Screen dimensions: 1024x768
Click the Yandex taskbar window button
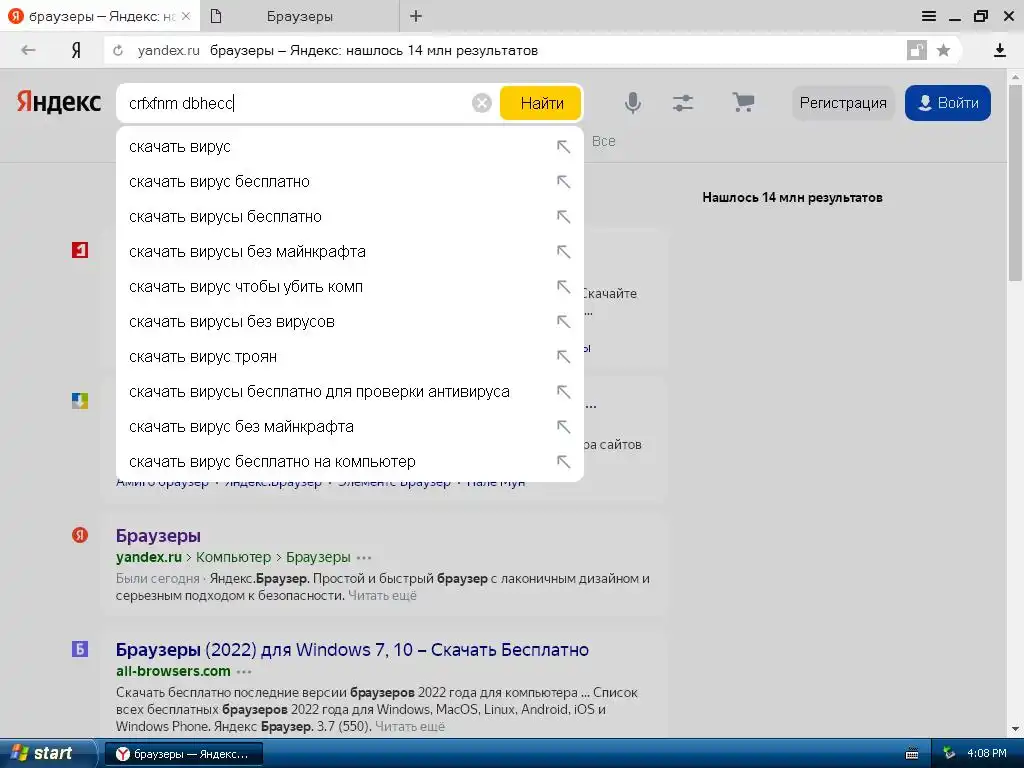point(184,754)
